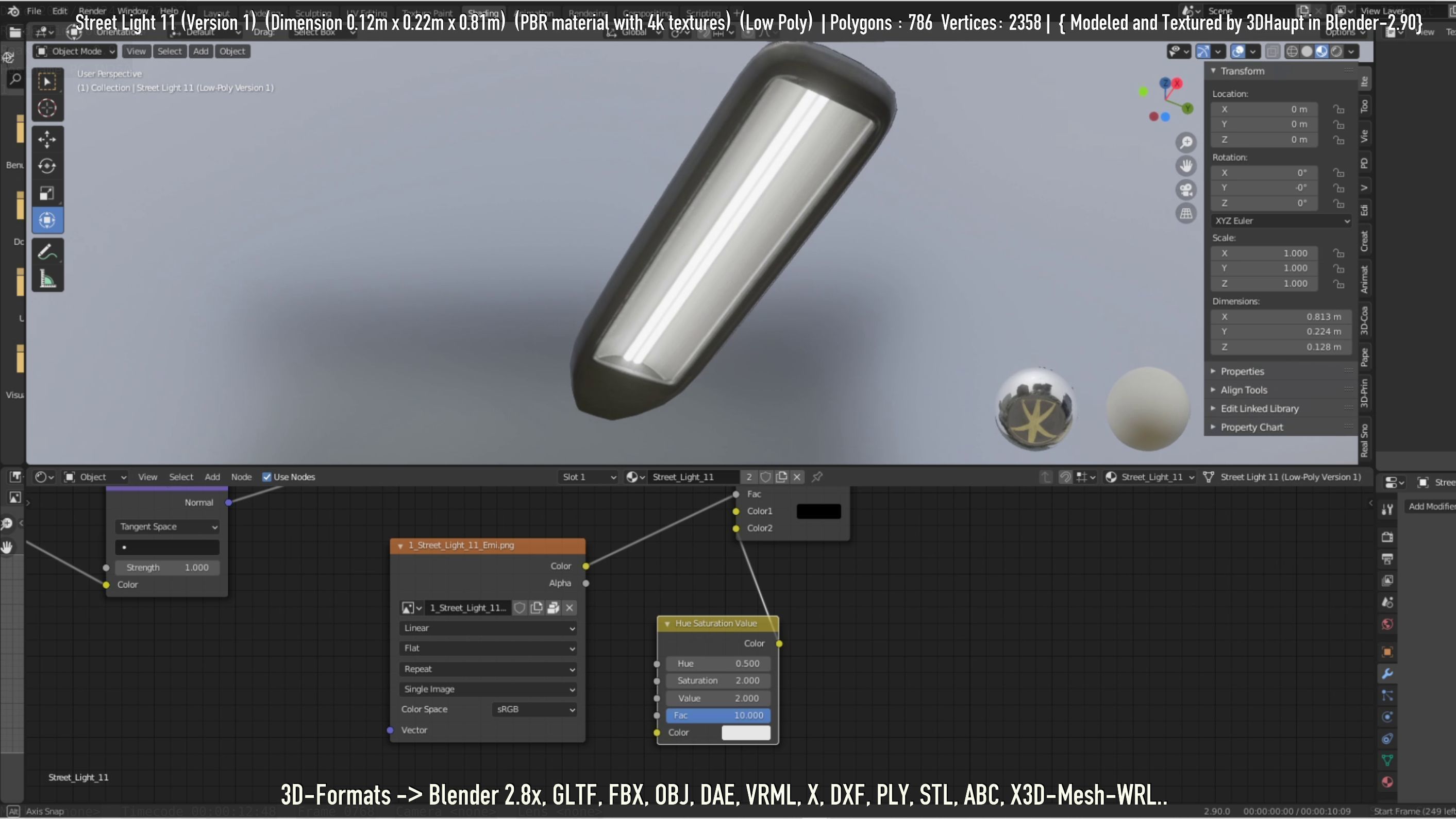Open the Object Mode dropdown
Screen dimensions: 1456x819
[x=75, y=52]
